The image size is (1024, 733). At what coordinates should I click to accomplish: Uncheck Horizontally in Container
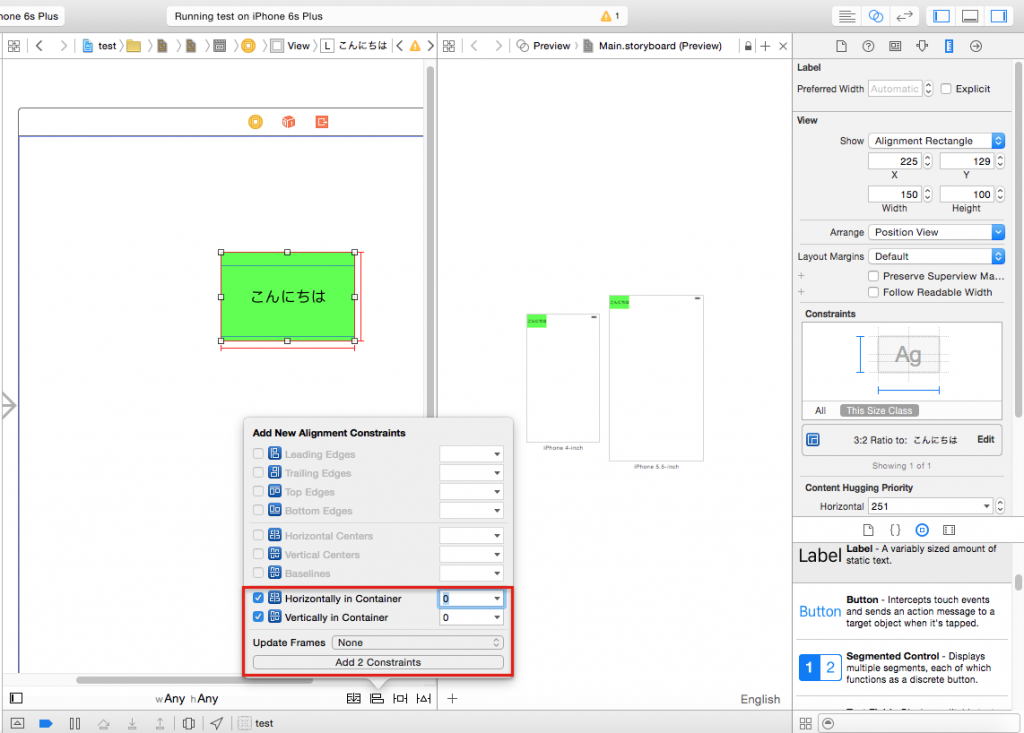click(258, 598)
